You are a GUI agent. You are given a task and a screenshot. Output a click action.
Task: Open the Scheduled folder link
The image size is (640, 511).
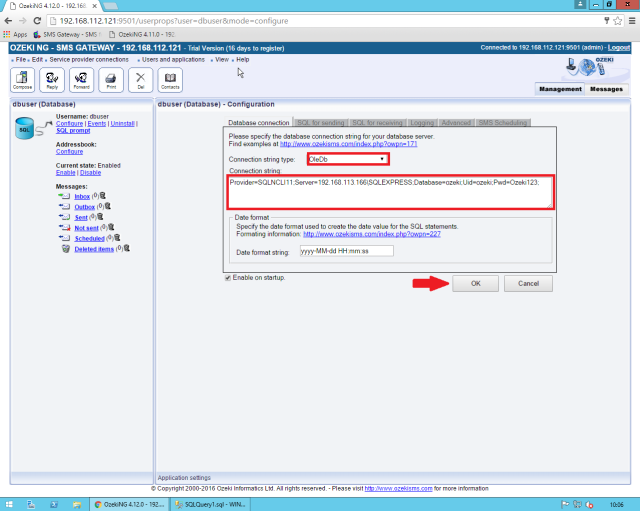point(89,238)
